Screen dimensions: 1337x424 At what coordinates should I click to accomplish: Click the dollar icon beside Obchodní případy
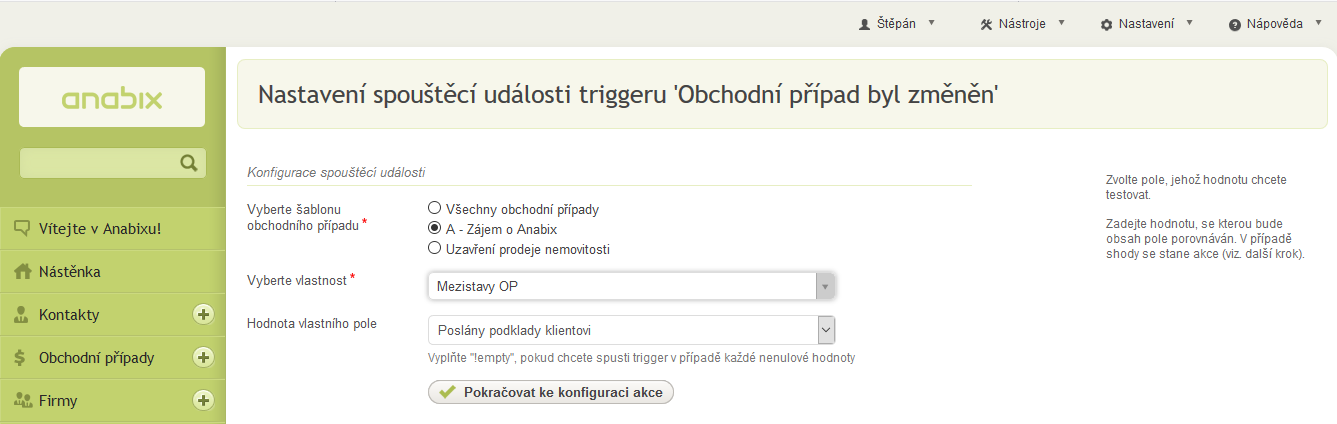point(21,357)
